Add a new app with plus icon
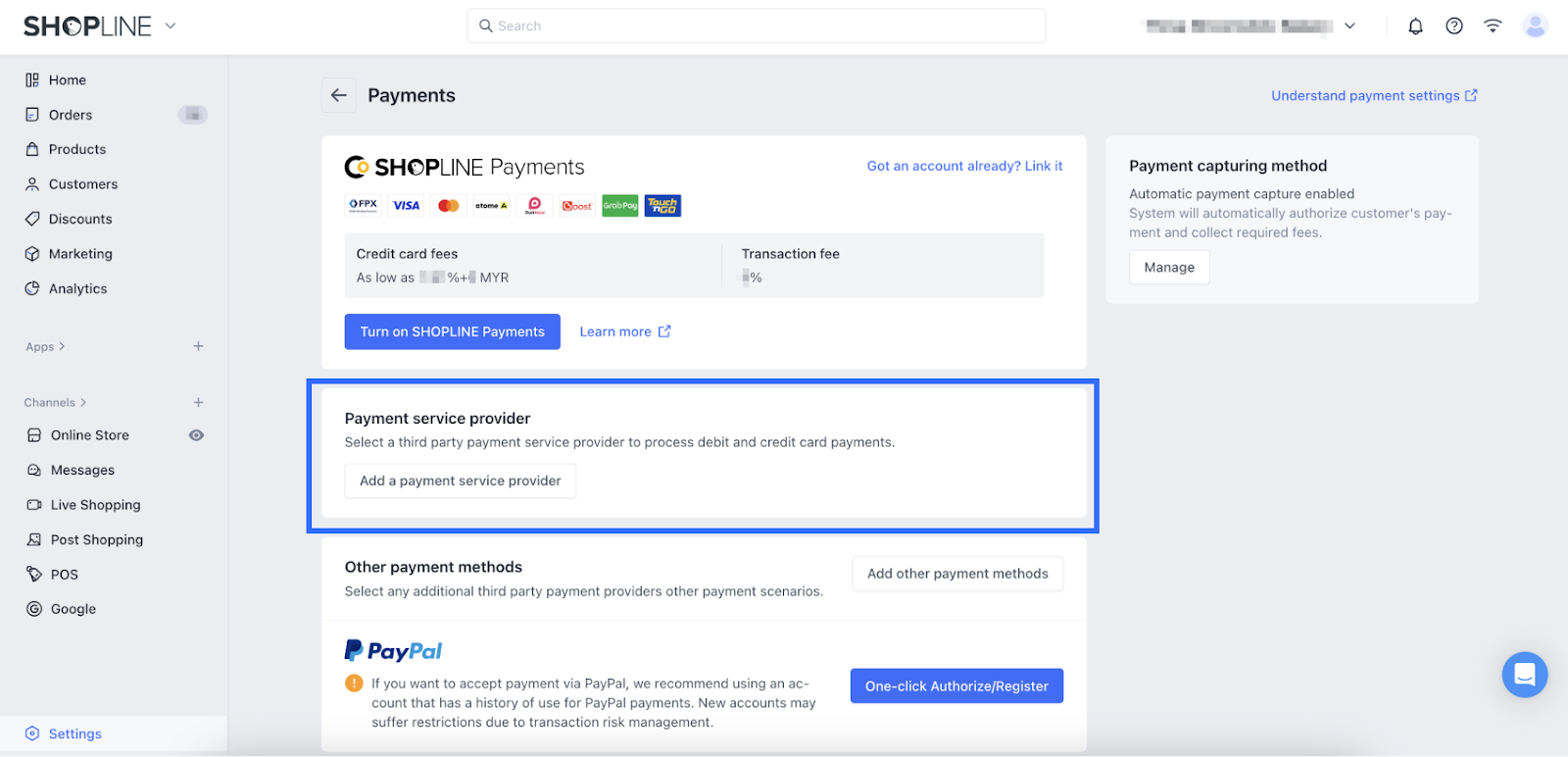1568x757 pixels. [198, 346]
